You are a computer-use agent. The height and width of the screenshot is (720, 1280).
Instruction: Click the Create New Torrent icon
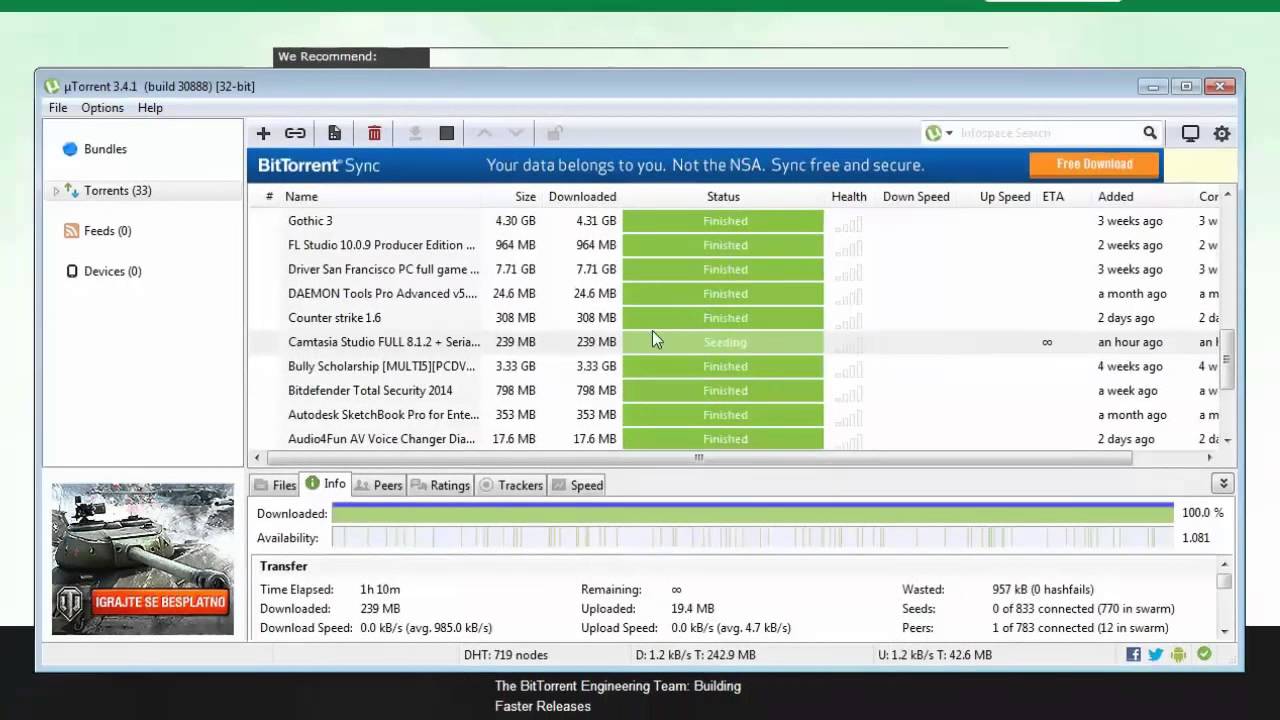pos(334,133)
